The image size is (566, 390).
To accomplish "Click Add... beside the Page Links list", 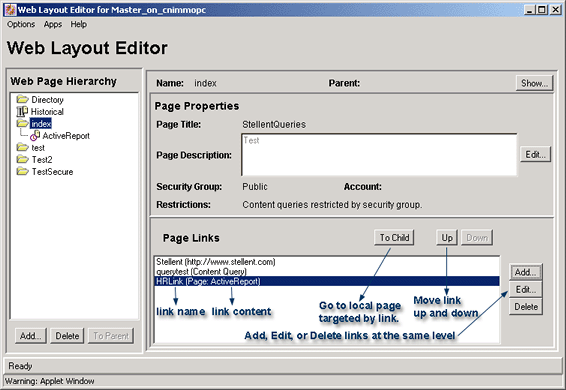I will point(526,272).
